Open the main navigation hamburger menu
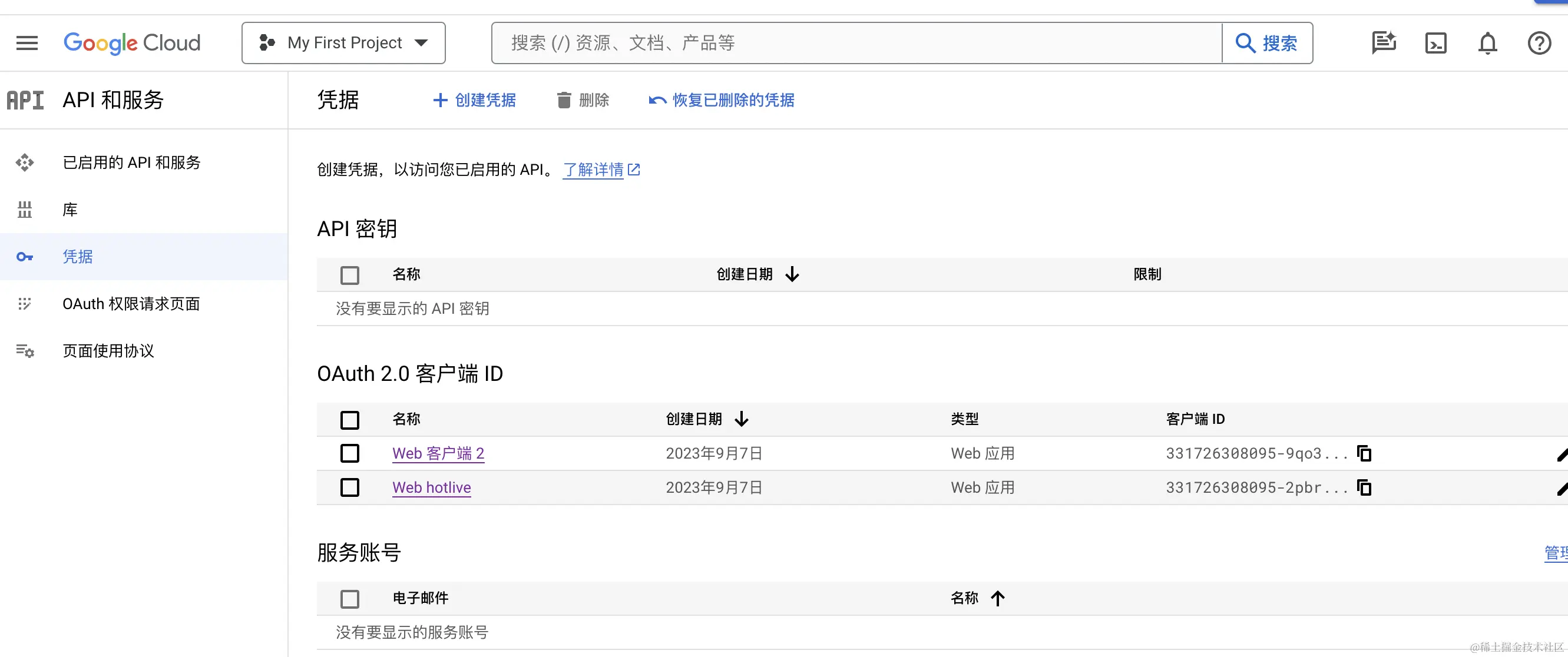 [27, 43]
